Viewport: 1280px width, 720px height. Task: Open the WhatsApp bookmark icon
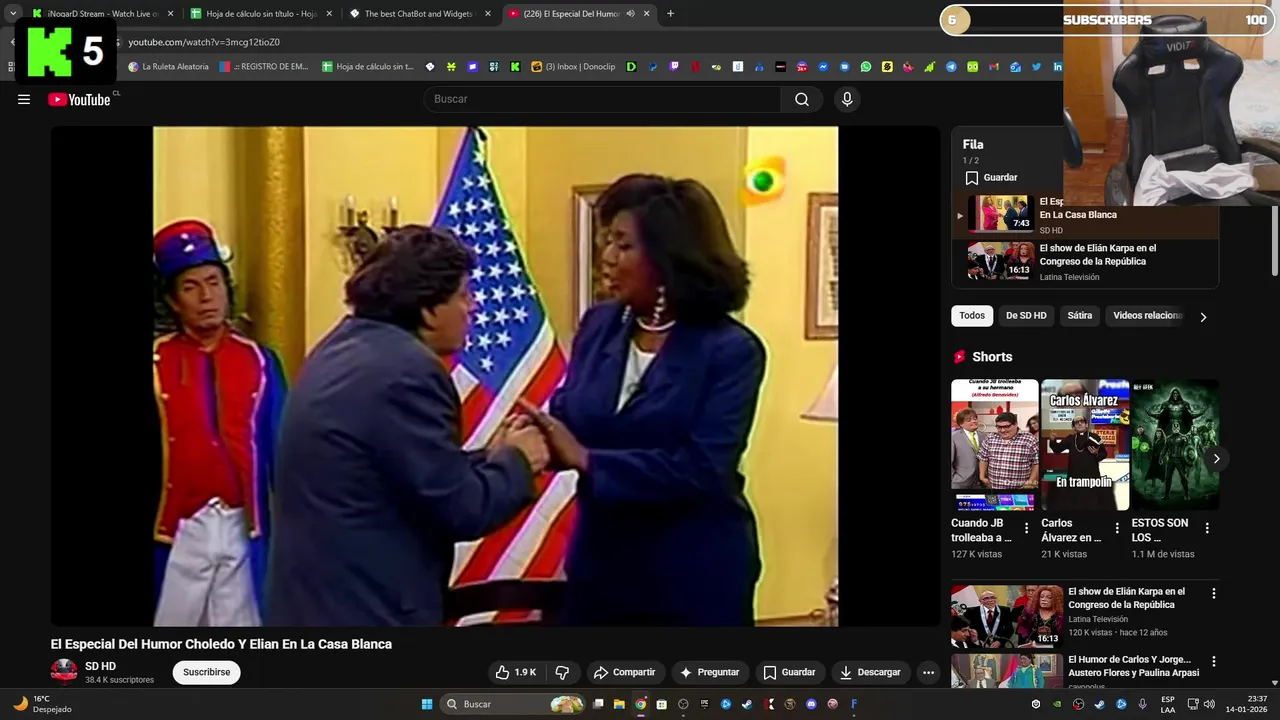(866, 67)
